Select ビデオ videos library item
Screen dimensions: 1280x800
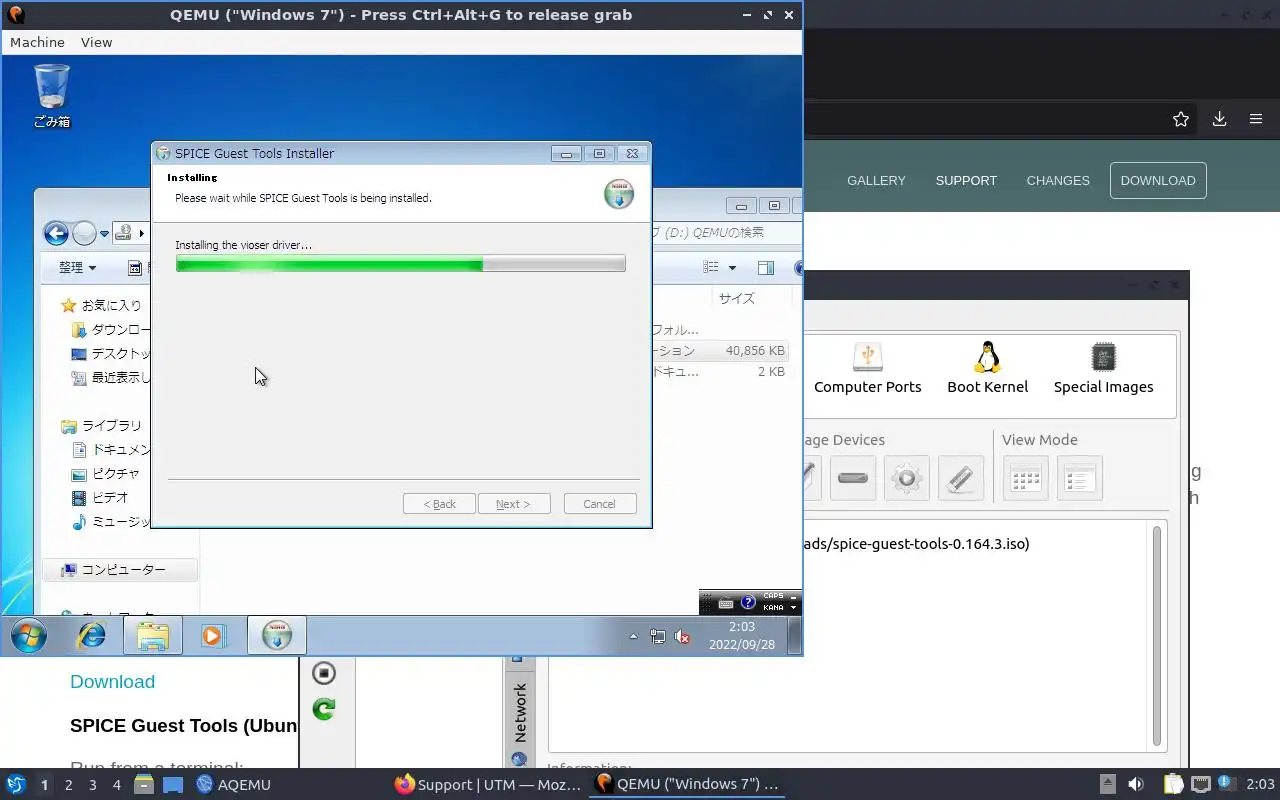[101, 497]
